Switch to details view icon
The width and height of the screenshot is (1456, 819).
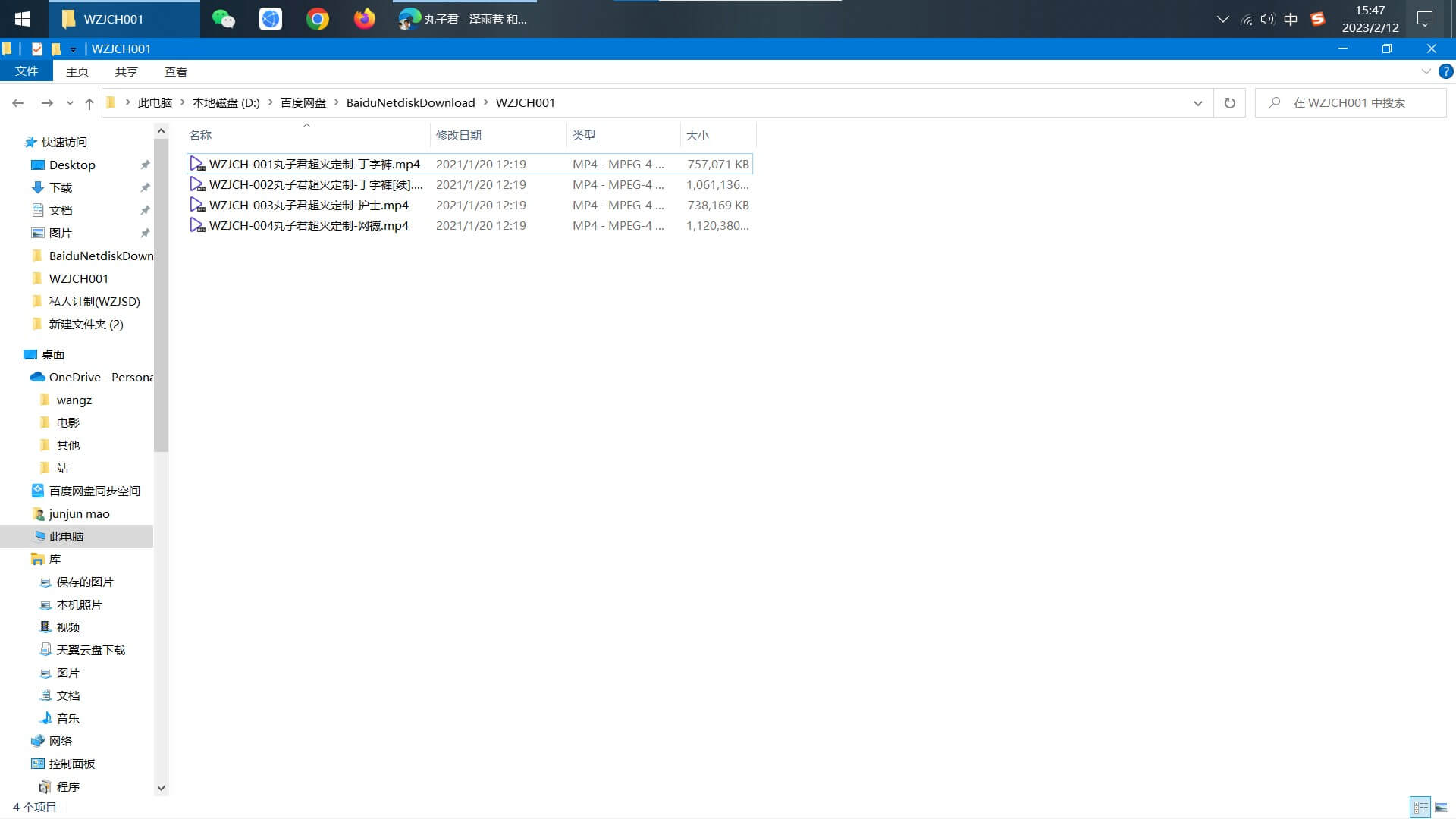coord(1420,807)
